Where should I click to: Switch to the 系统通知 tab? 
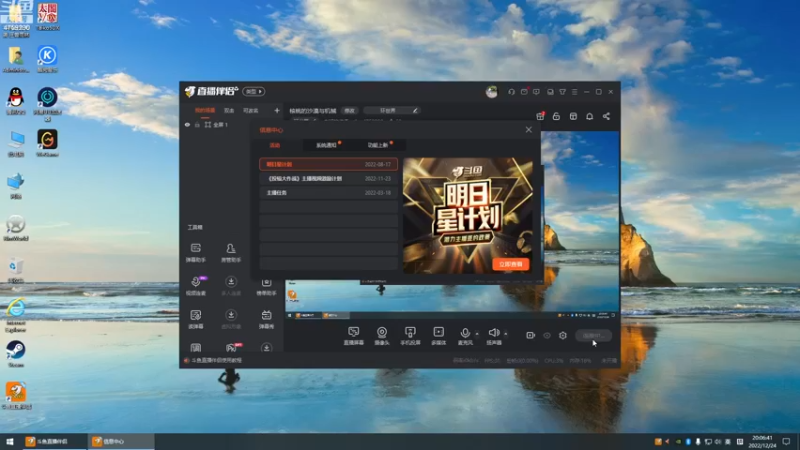[x=327, y=145]
